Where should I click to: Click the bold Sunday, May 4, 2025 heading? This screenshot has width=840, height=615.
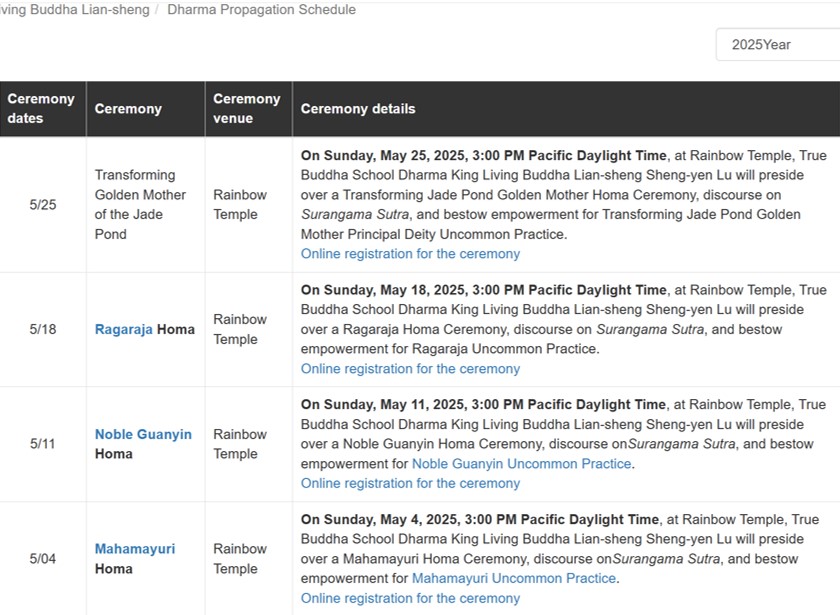pyautogui.click(x=480, y=520)
